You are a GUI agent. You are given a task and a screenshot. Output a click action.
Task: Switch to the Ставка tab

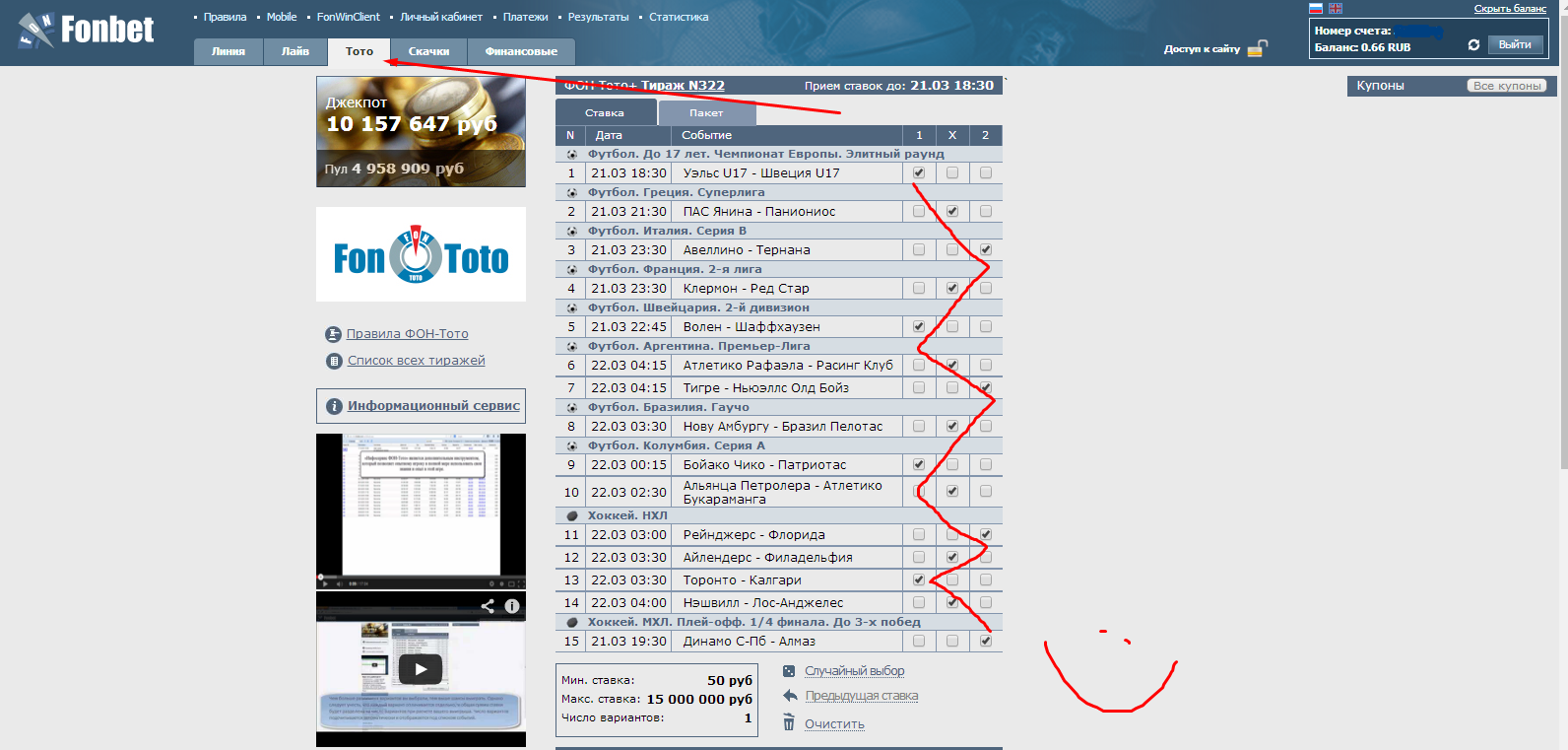coord(605,112)
